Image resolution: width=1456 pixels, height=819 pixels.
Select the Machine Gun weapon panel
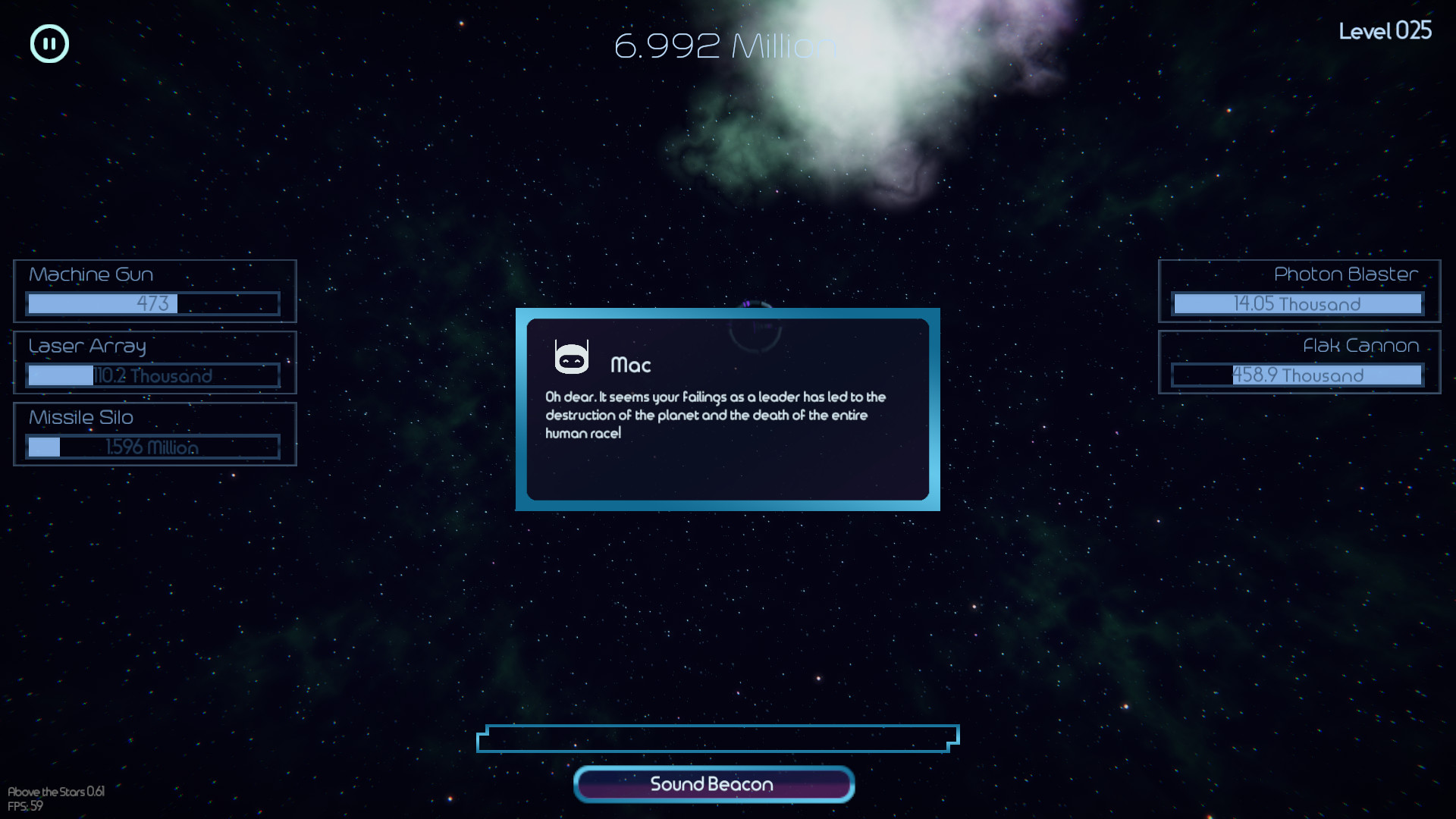pos(154,289)
